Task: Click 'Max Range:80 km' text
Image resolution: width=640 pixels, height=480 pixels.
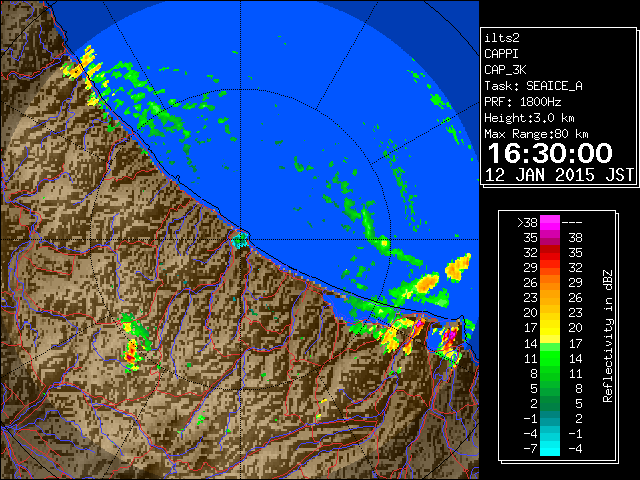Action: coord(536,134)
